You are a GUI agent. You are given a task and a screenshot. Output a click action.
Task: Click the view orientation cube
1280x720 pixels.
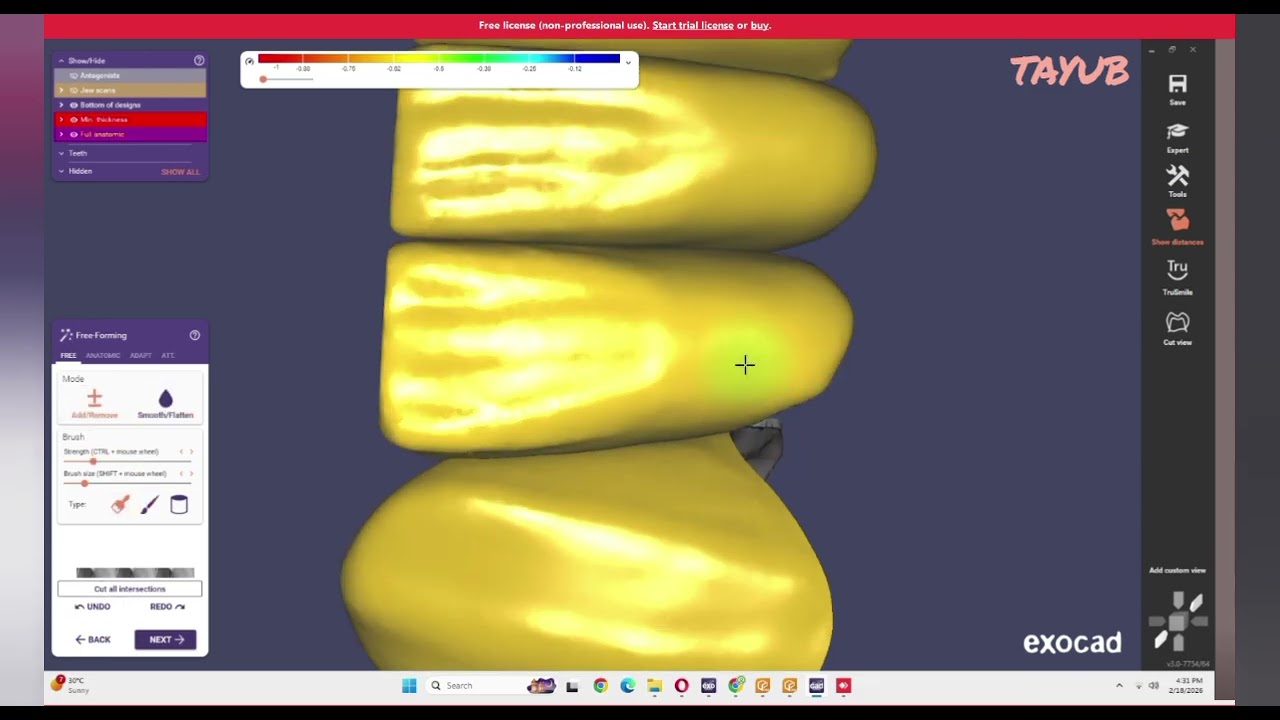click(x=1178, y=620)
